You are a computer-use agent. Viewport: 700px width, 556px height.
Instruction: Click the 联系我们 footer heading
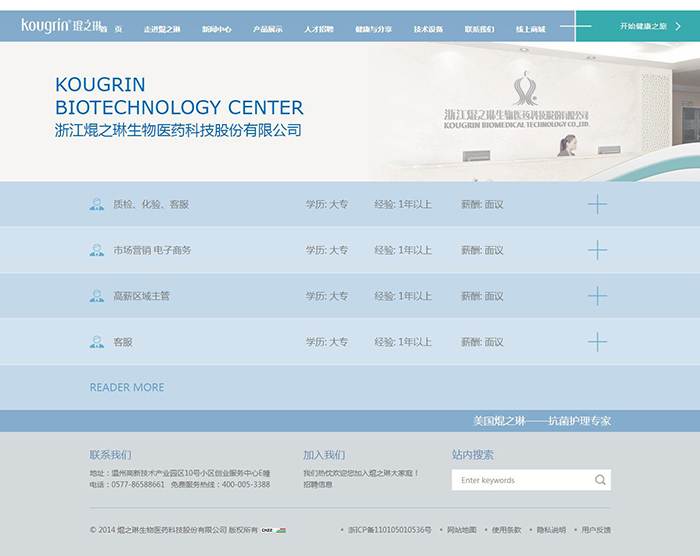110,455
